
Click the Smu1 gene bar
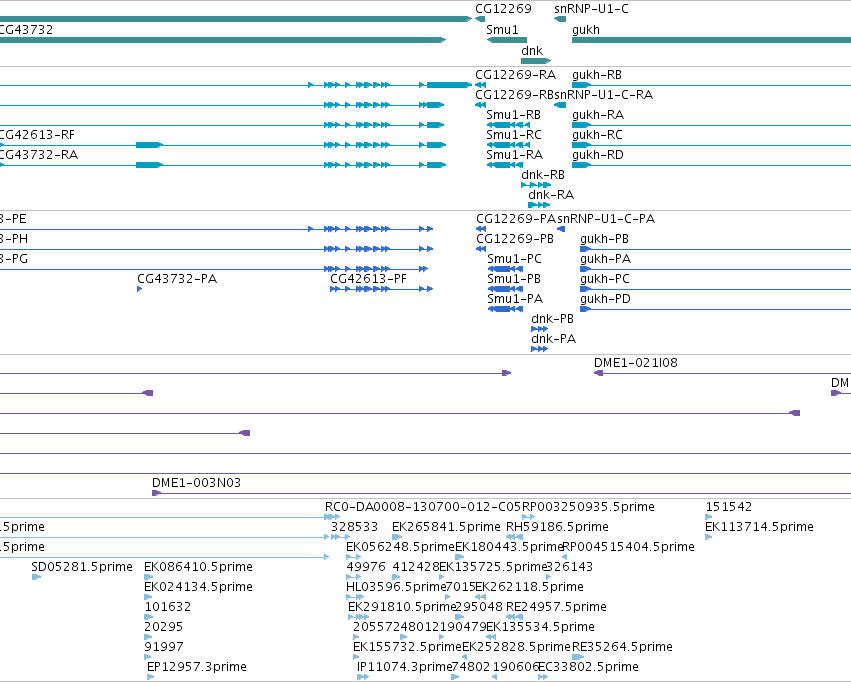coord(507,40)
